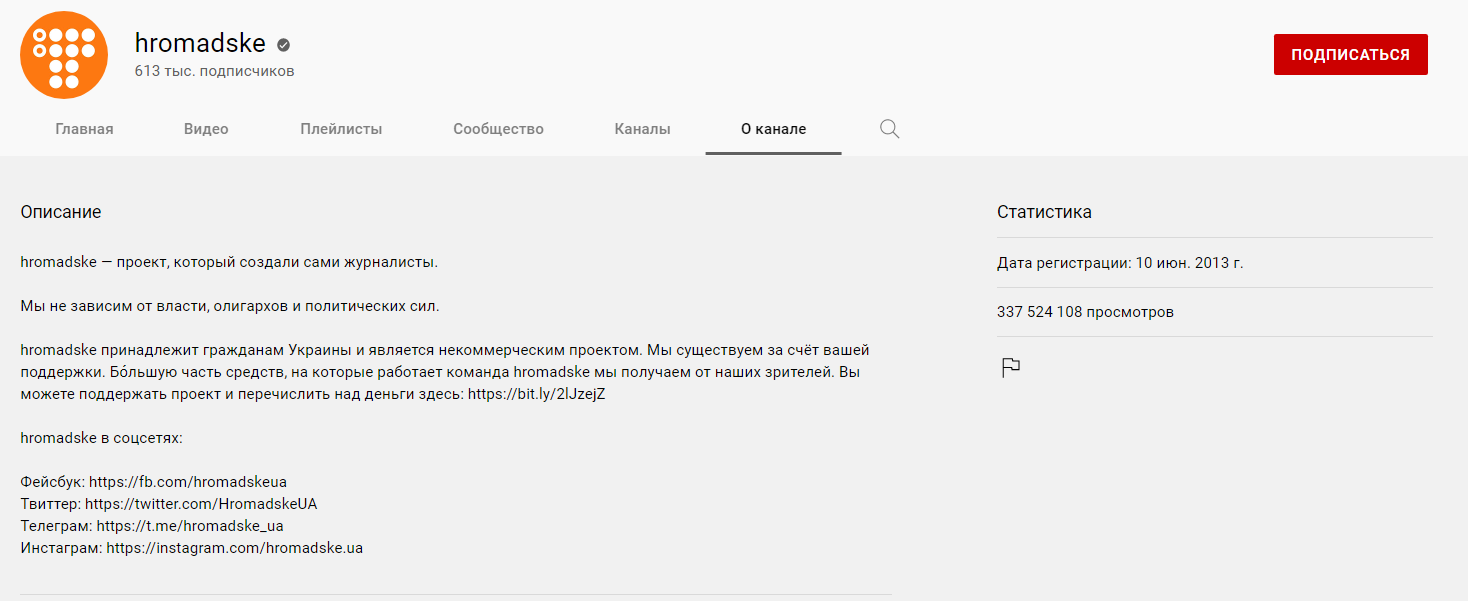This screenshot has width=1468, height=601.
Task: Click the 613 тыс. подписчиков count
Action: click(x=214, y=72)
